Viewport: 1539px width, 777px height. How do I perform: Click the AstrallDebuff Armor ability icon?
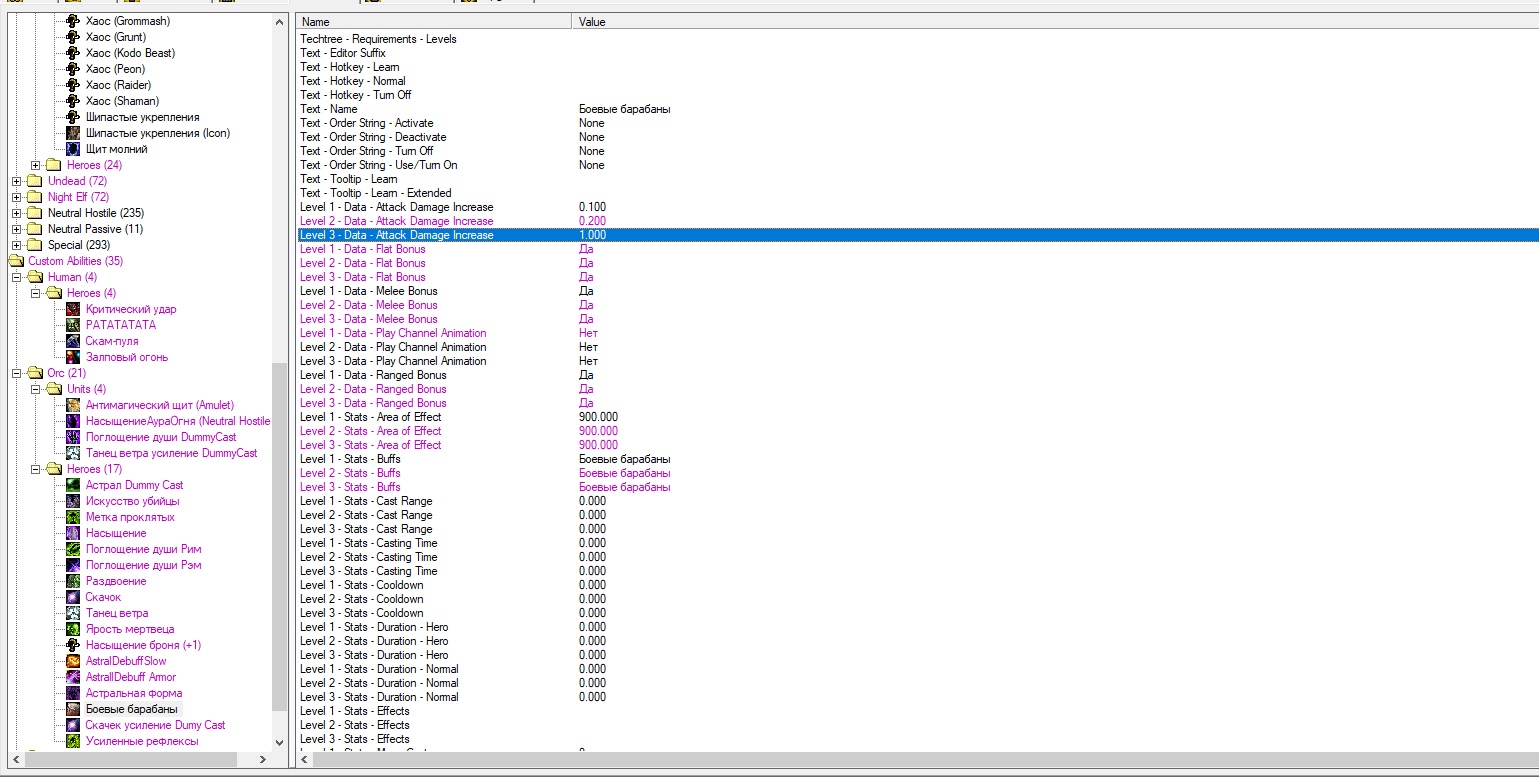point(73,677)
